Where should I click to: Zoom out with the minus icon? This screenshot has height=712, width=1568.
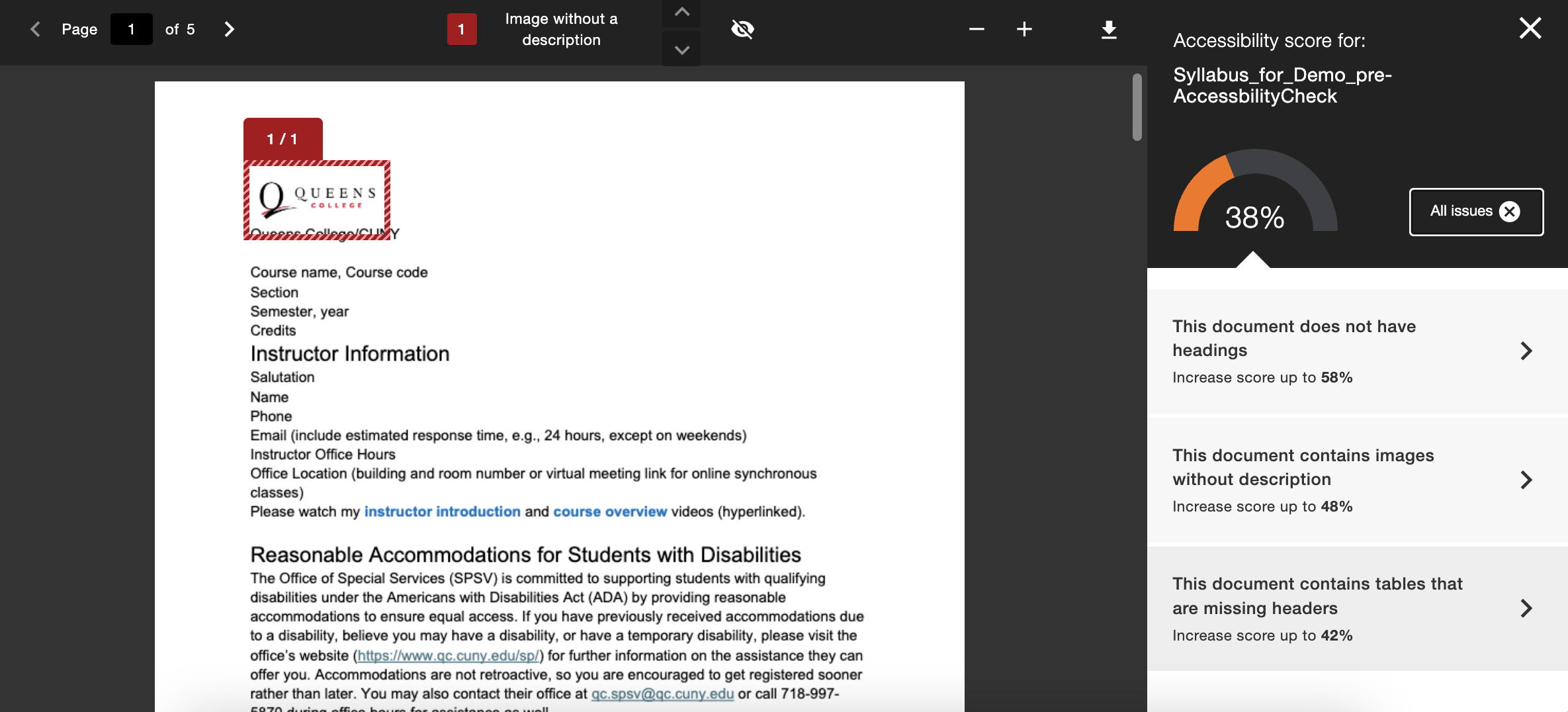click(x=977, y=29)
